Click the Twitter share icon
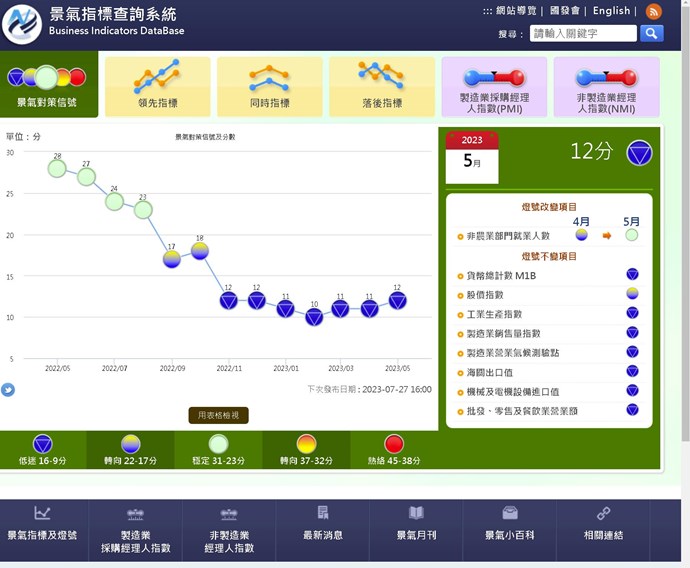 pos(8,390)
